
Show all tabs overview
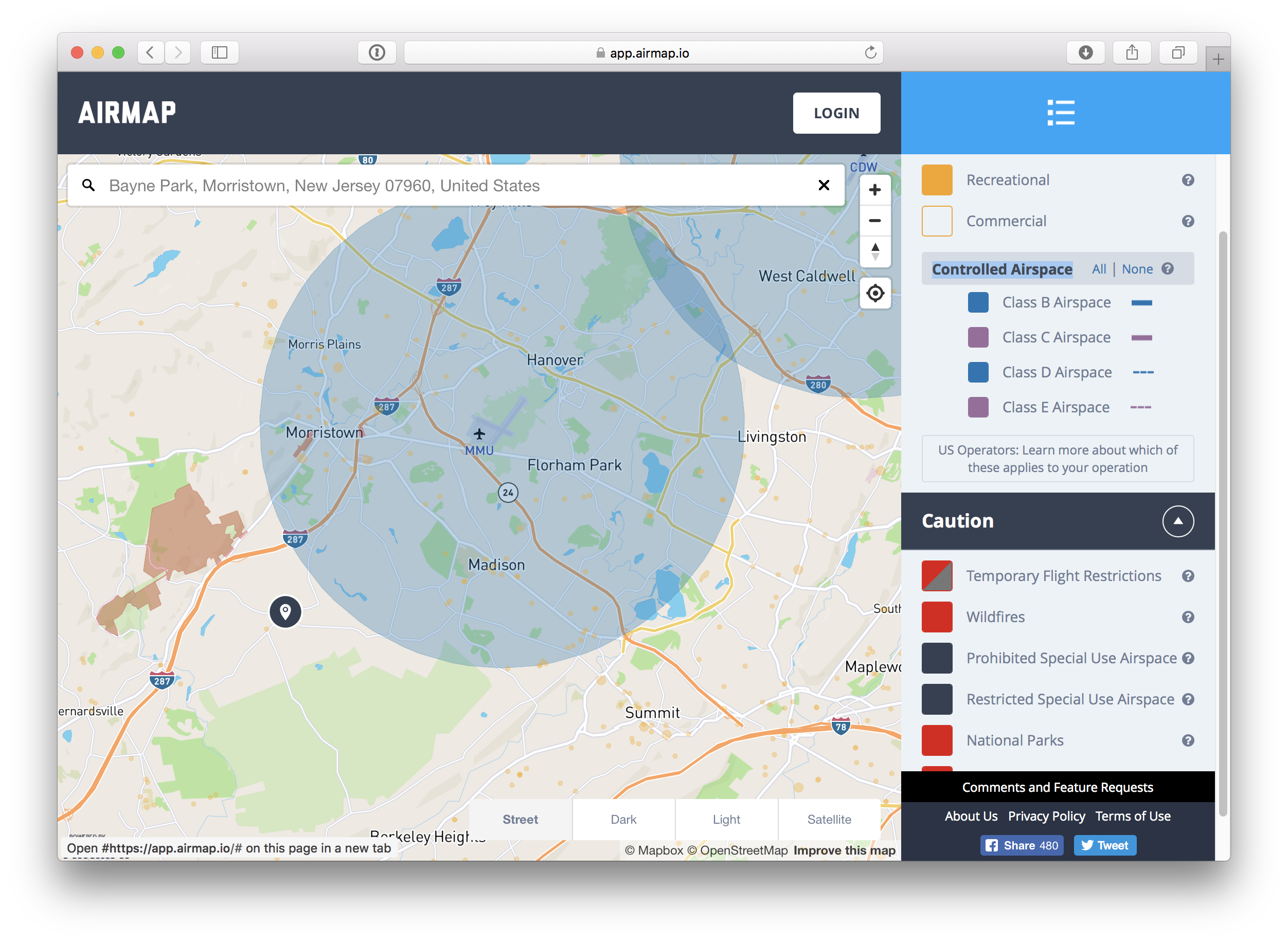[x=1177, y=52]
